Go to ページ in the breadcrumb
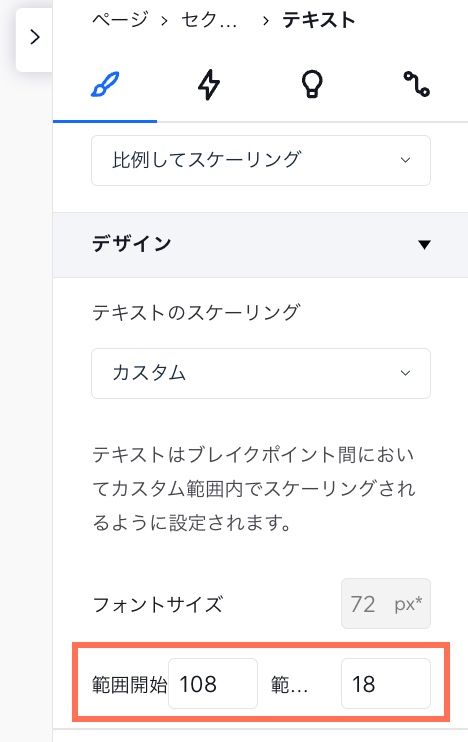This screenshot has width=468, height=742. point(120,20)
